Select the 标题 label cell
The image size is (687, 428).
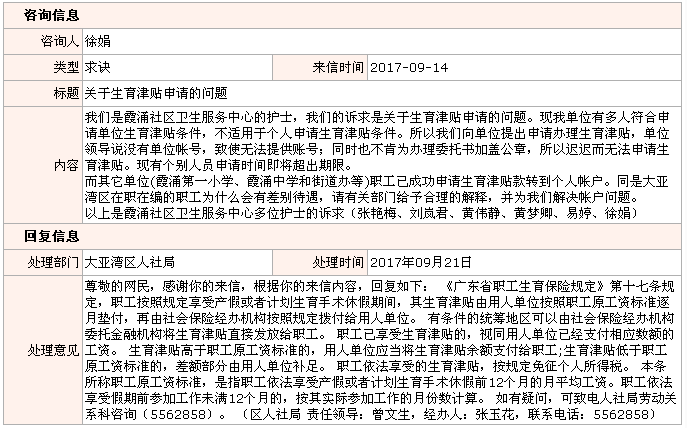43,93
